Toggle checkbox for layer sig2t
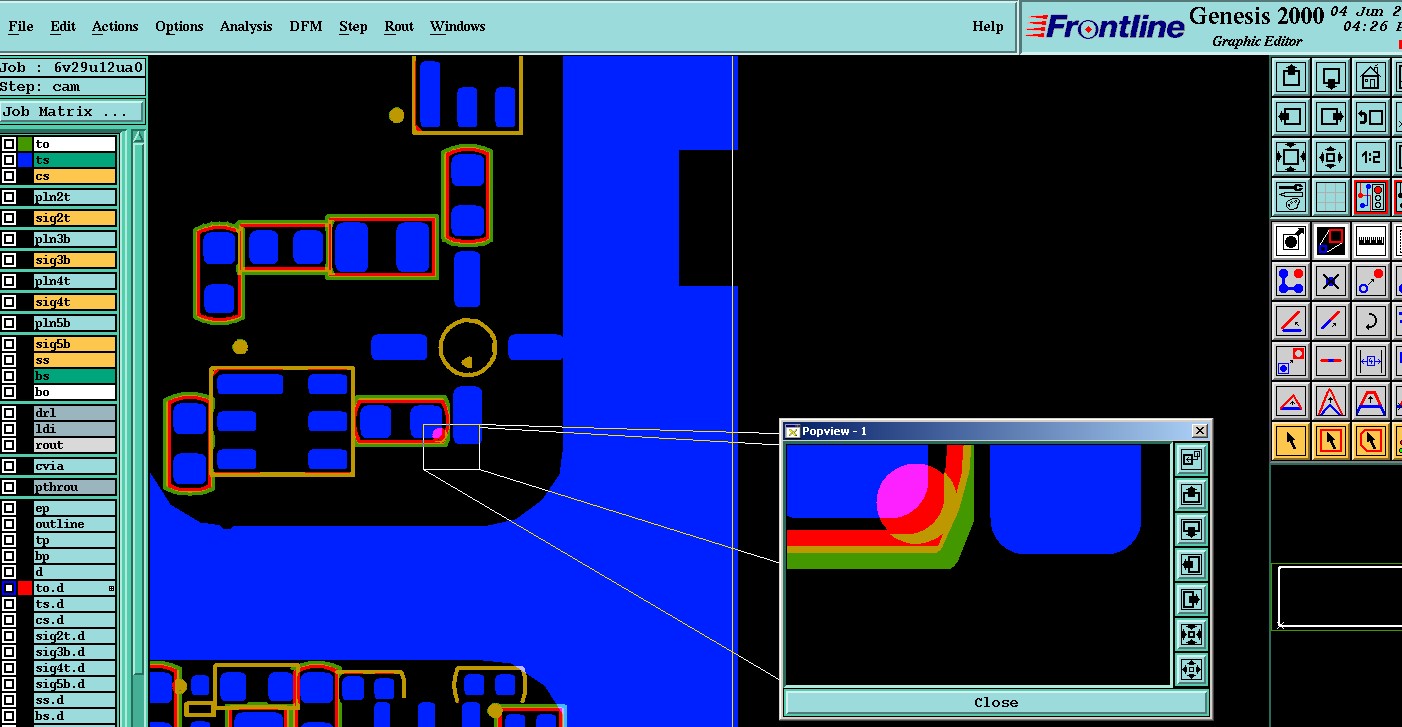The height and width of the screenshot is (727, 1402). click(x=9, y=218)
